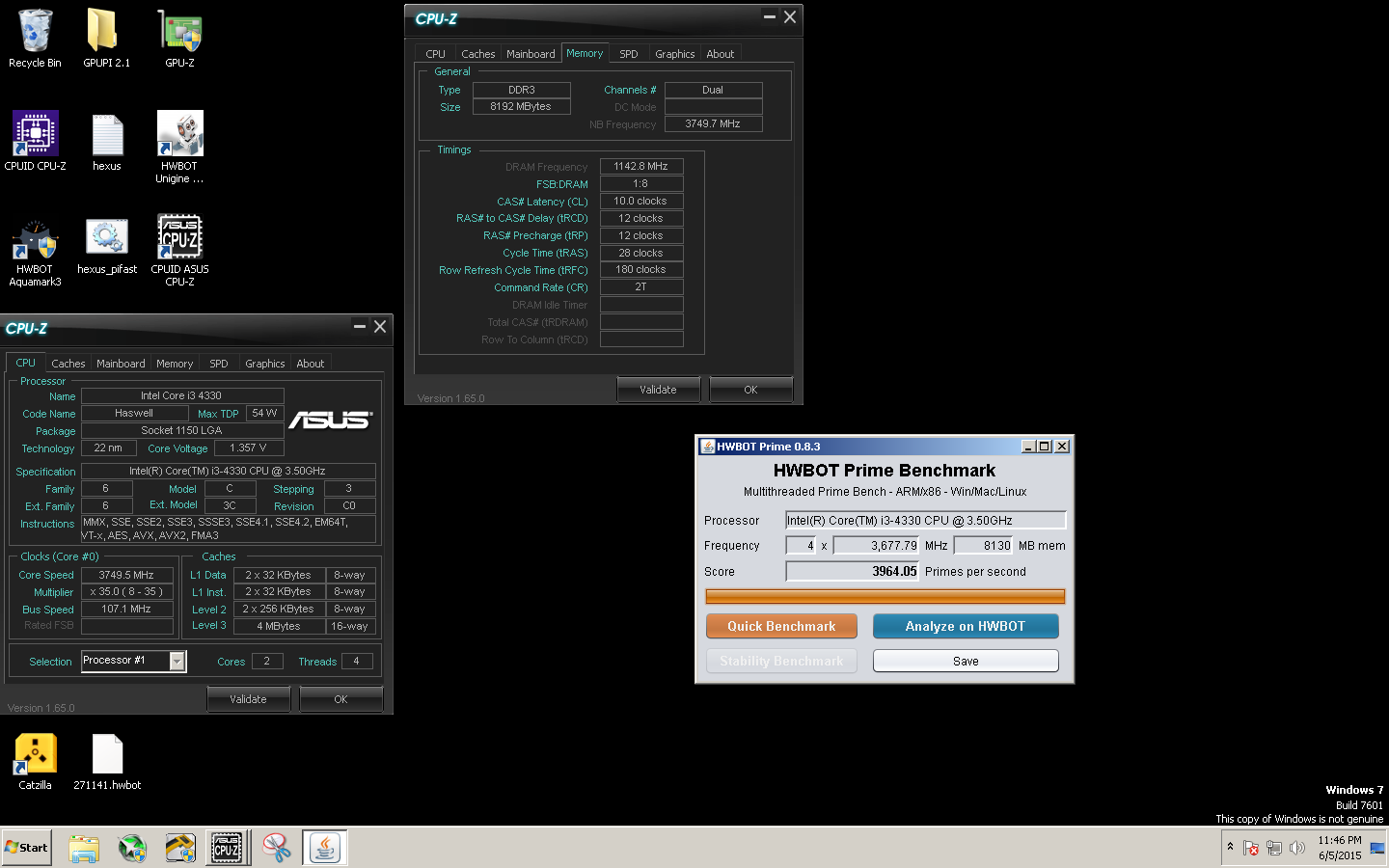Click the Multiplier x 35.0 value
The width and height of the screenshot is (1389, 868).
point(127,591)
